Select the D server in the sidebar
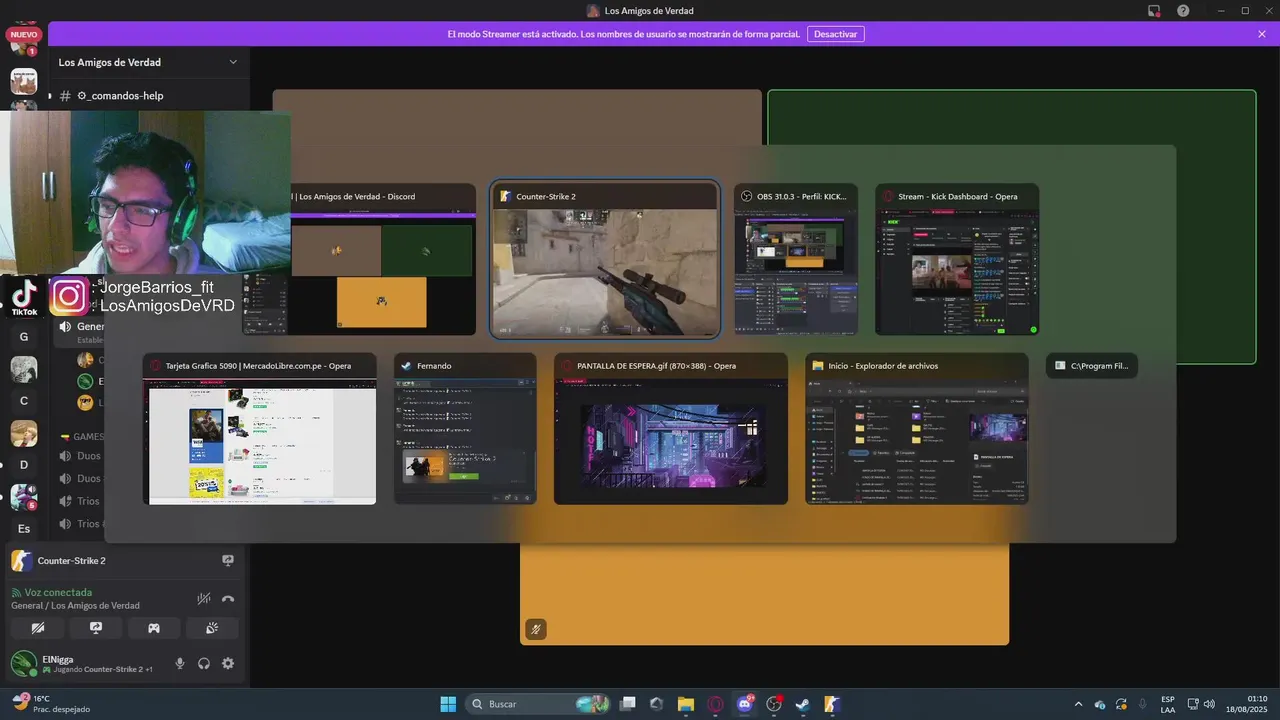This screenshot has height=720, width=1280. coord(24,465)
